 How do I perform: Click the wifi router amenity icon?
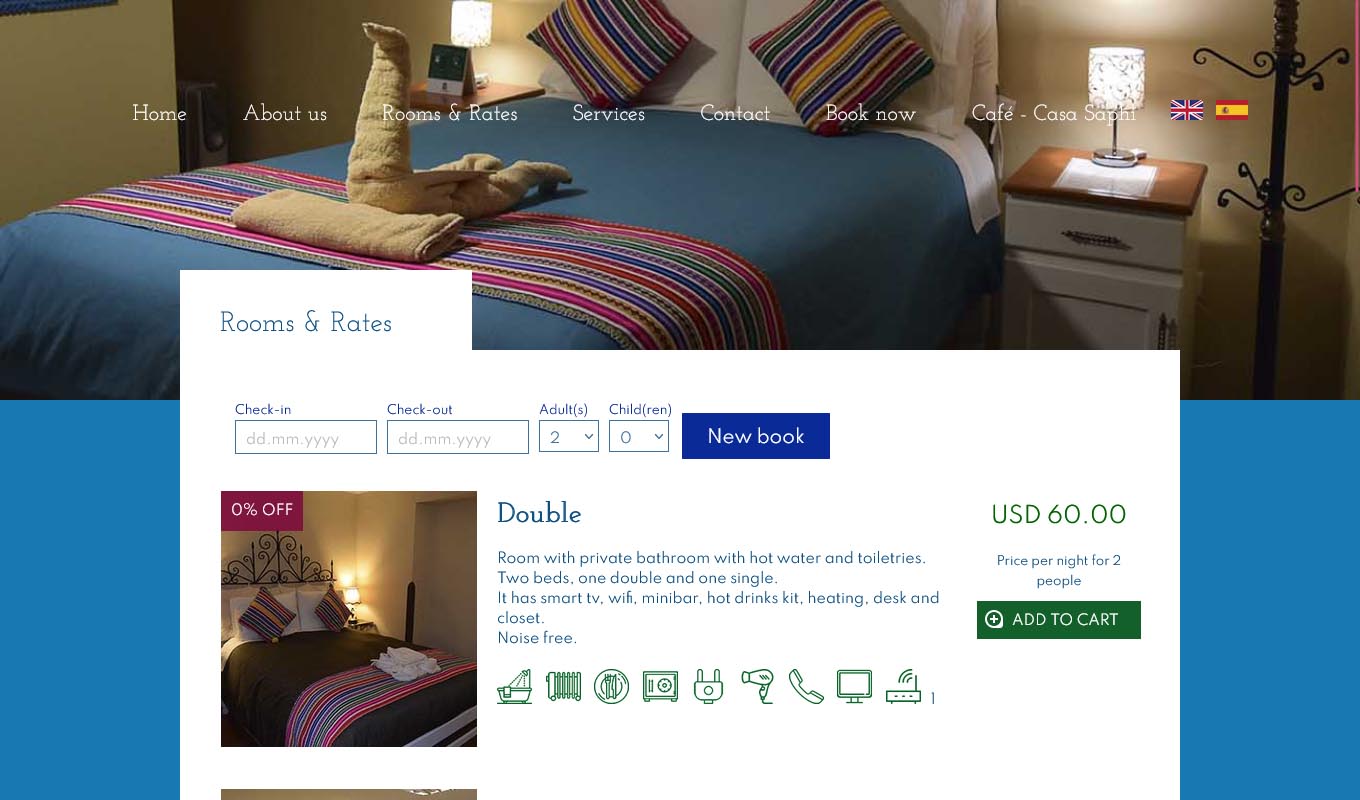click(x=903, y=687)
